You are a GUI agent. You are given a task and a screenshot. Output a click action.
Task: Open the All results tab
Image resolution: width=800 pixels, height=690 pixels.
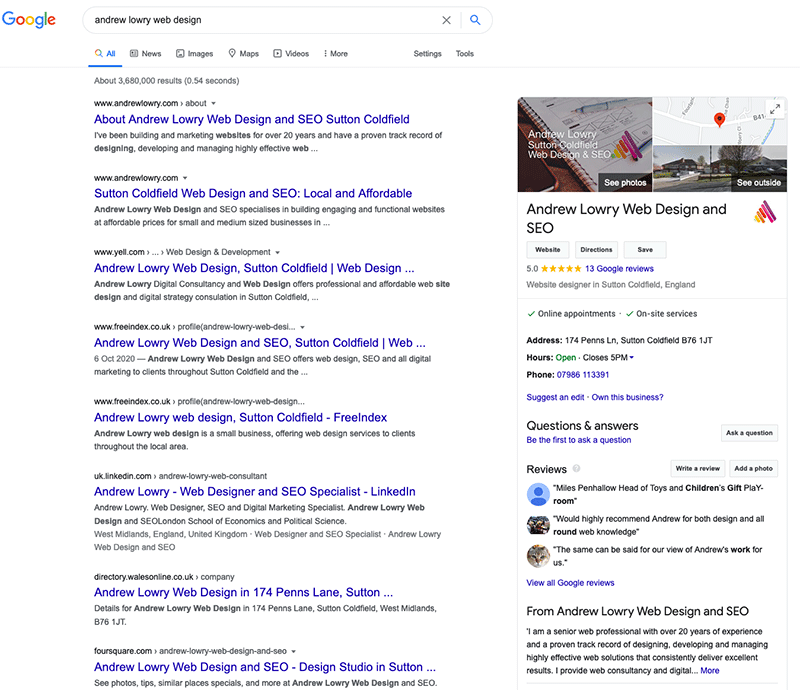click(x=105, y=54)
